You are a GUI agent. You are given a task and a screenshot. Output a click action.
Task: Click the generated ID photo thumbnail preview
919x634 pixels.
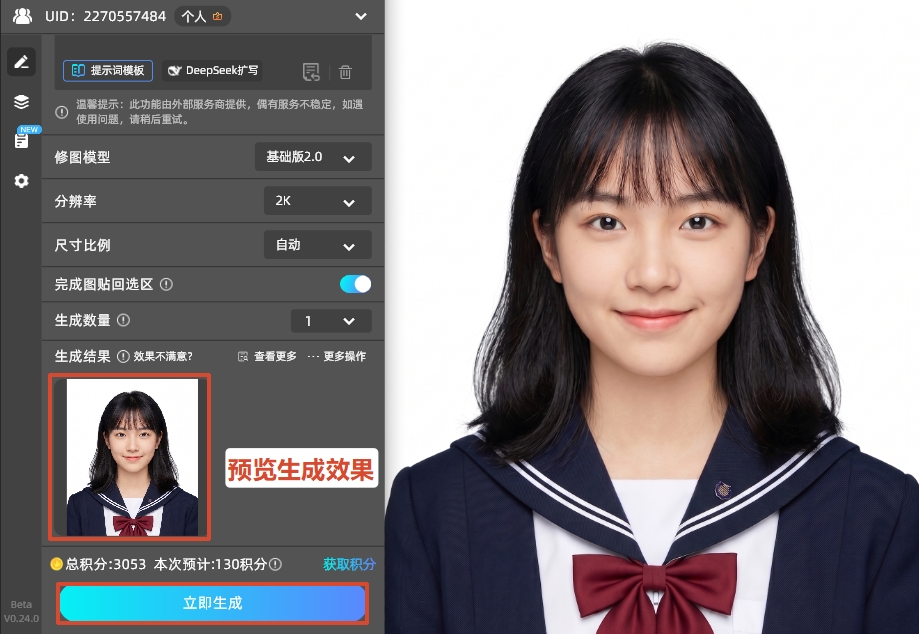[129, 456]
